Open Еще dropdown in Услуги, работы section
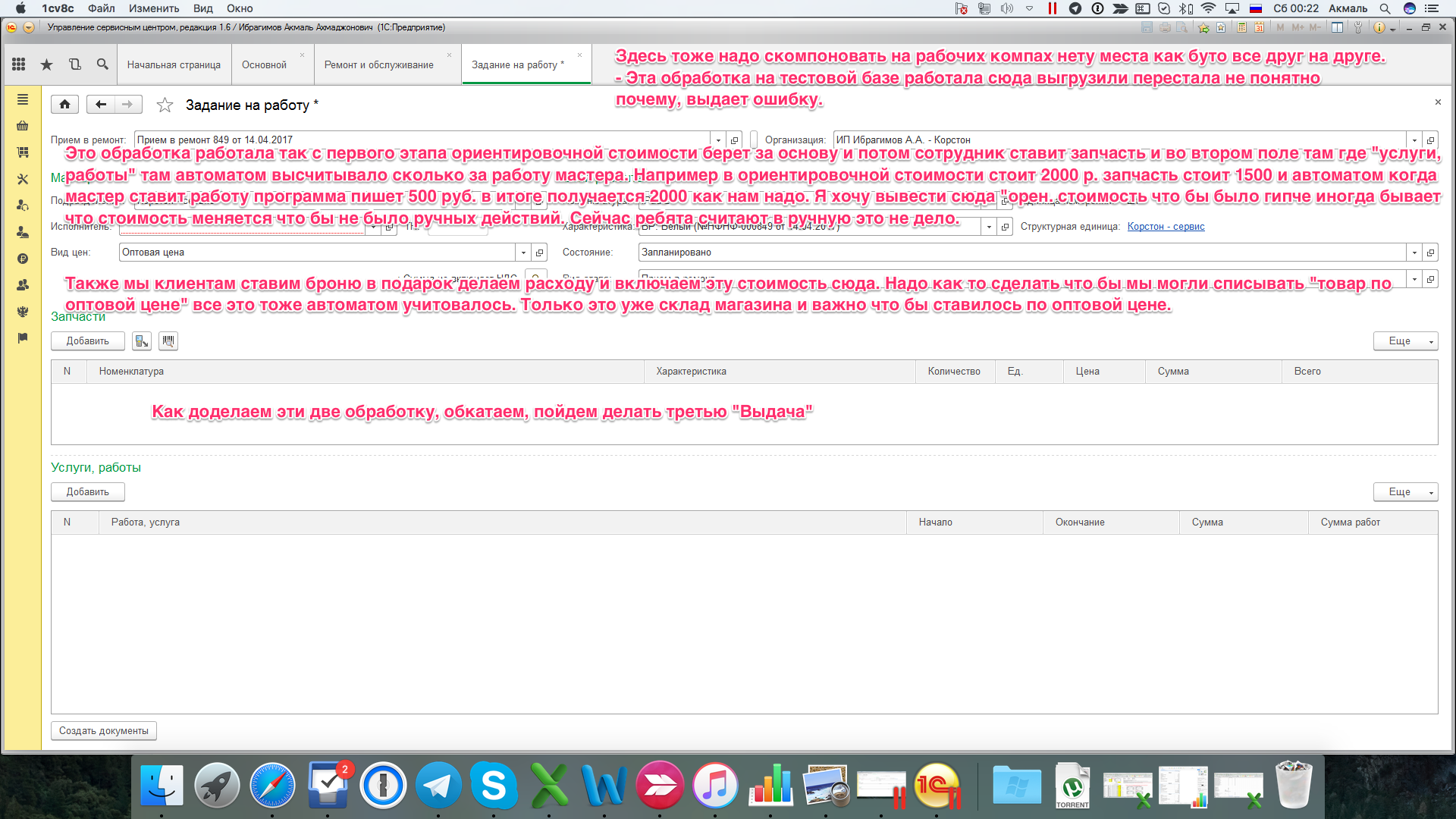1456x819 pixels. click(1404, 492)
